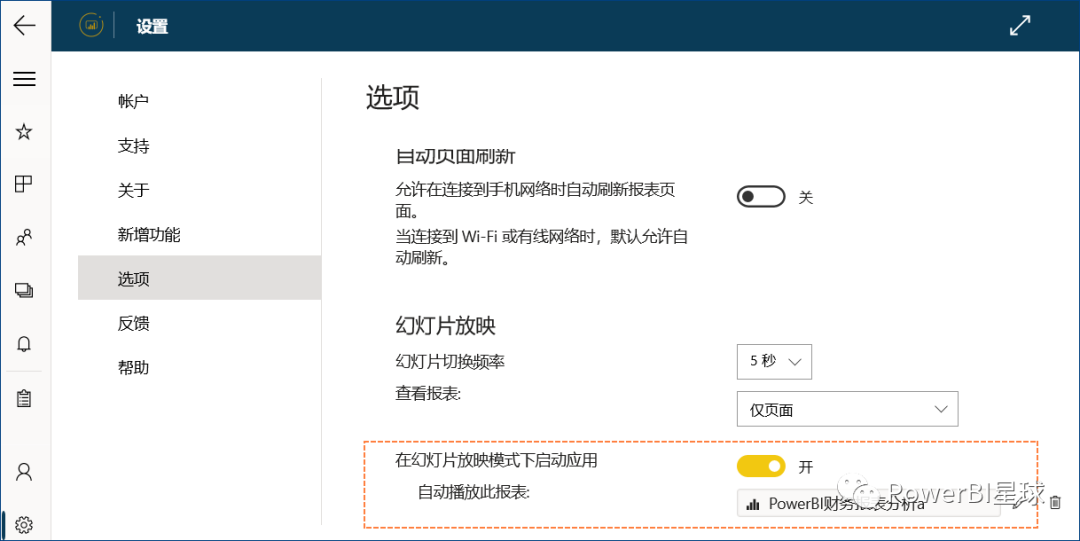Open the dashboards grid icon in sidebar
This screenshot has width=1080, height=541.
24,184
